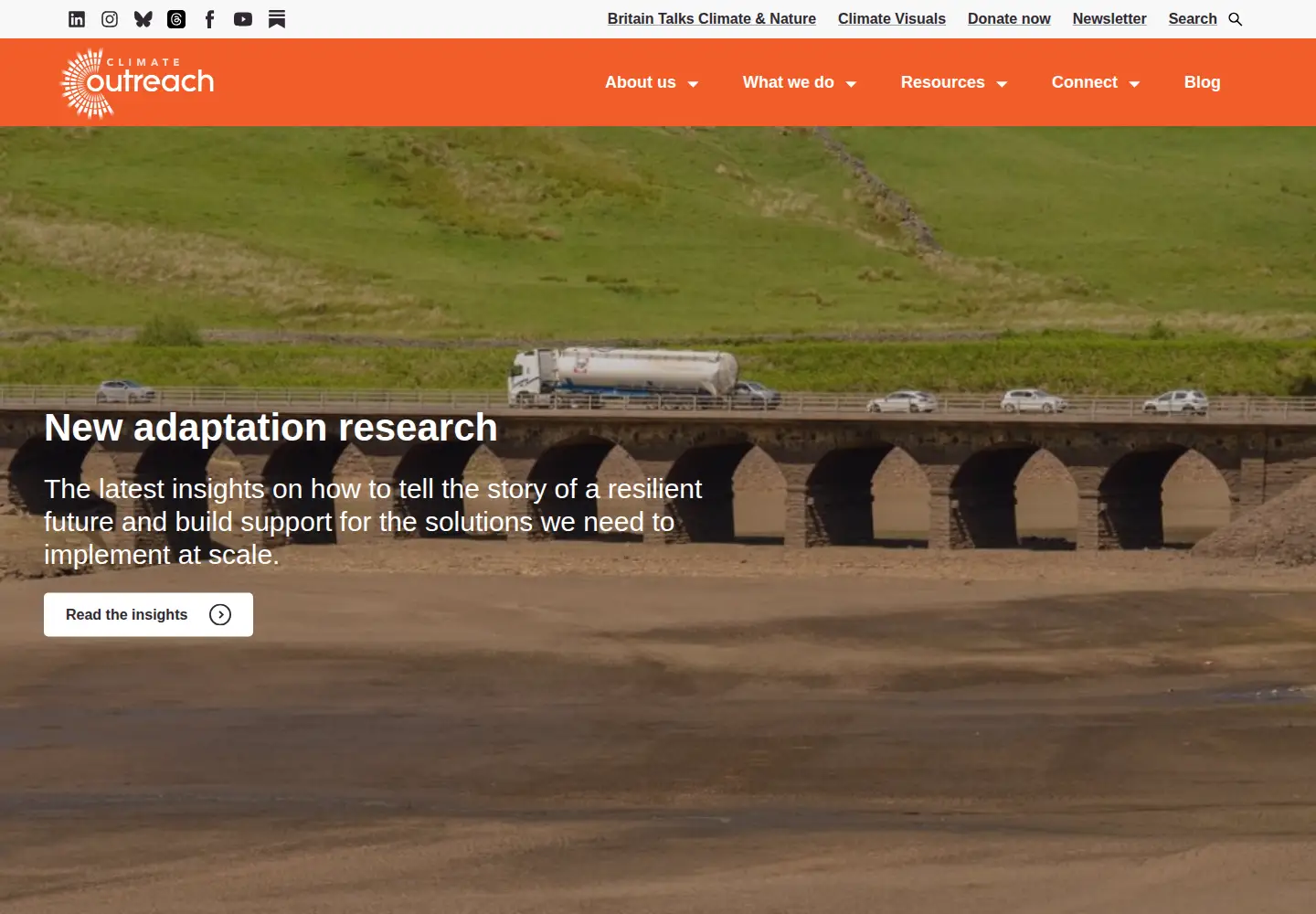Open the Resources menu
The width and height of the screenshot is (1316, 914).
(x=943, y=82)
